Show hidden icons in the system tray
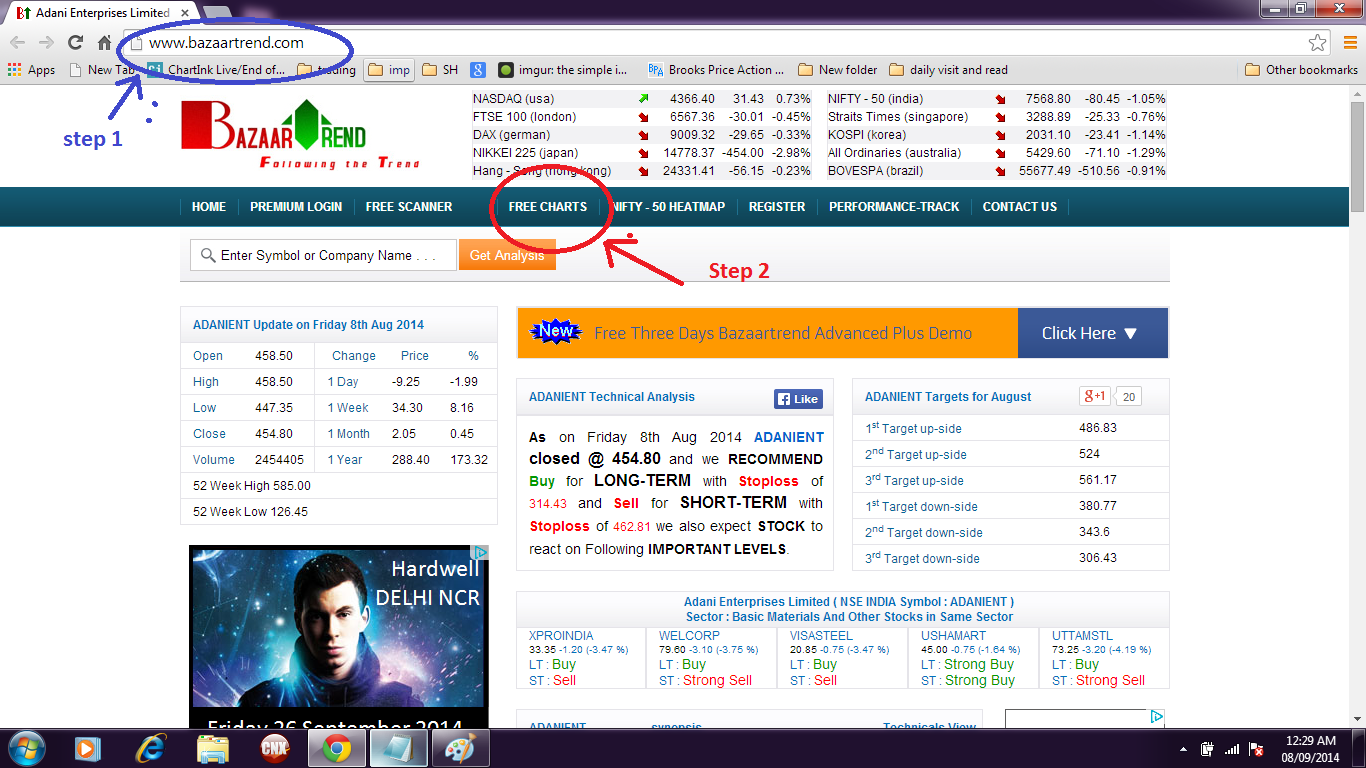 pos(1184,748)
